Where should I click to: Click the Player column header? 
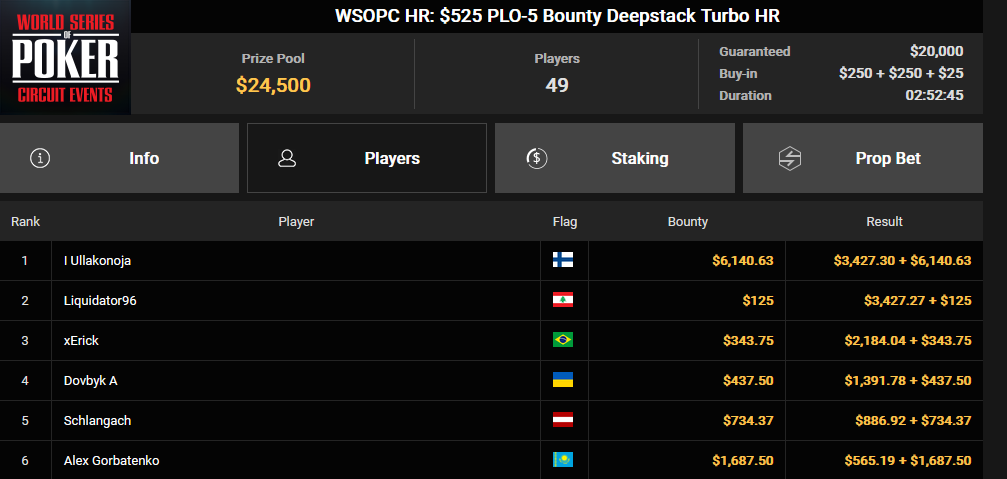point(296,222)
